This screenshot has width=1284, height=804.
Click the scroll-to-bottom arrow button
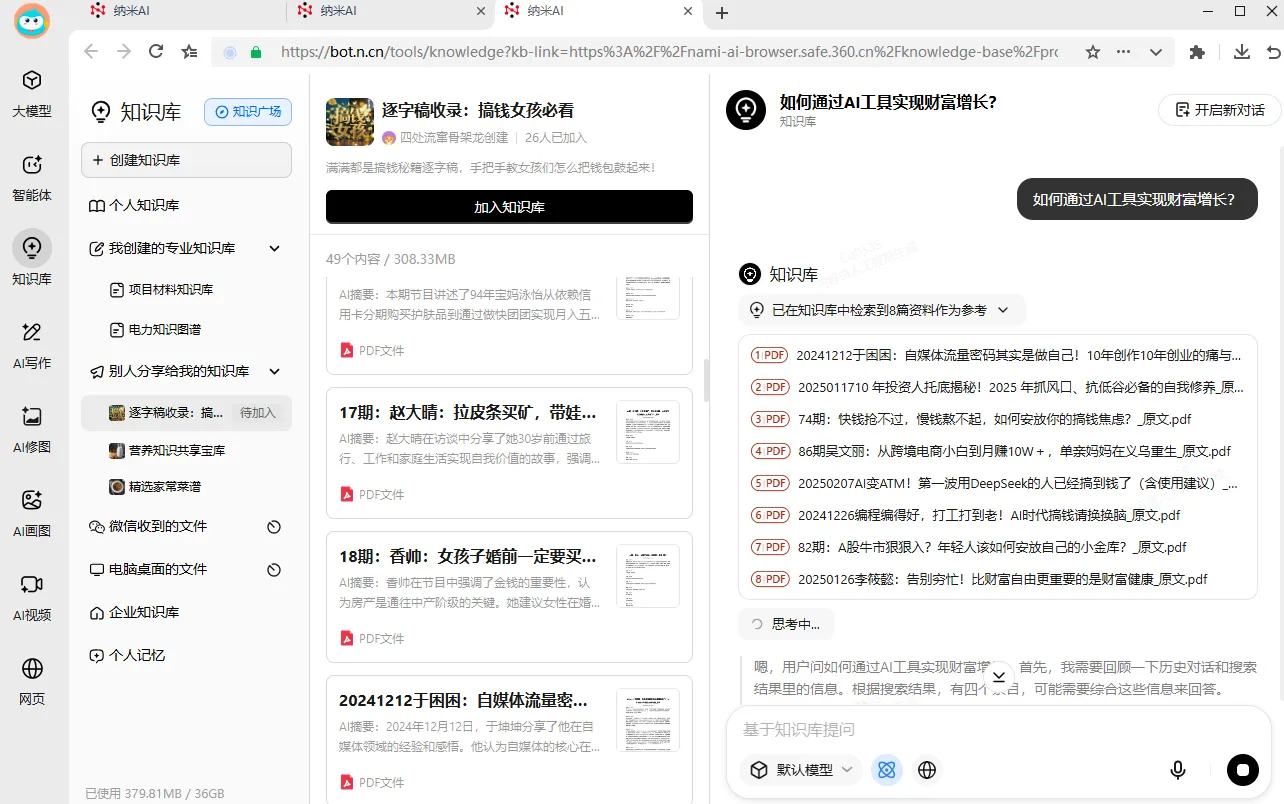point(998,677)
